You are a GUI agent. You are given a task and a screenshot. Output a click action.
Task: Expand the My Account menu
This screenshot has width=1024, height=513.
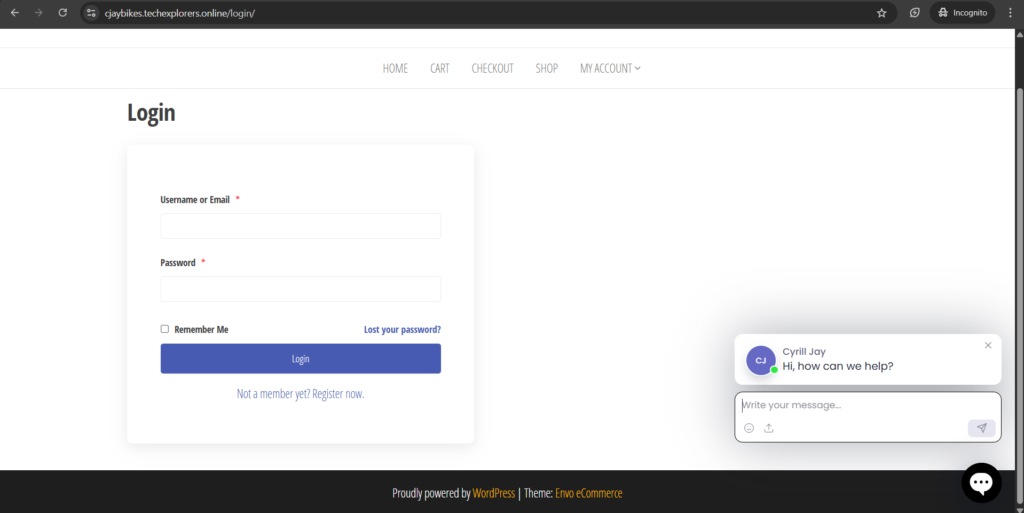(x=610, y=68)
